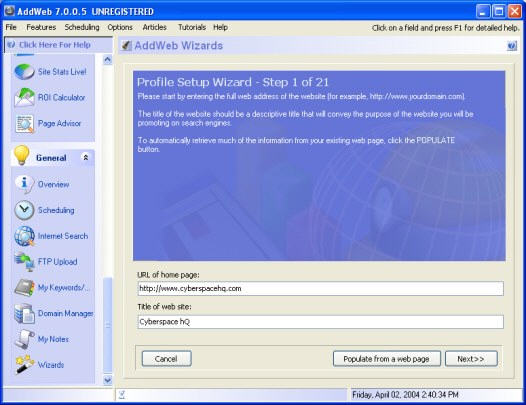Click the Scheduling clock icon
This screenshot has width=526, height=405.
[24, 210]
